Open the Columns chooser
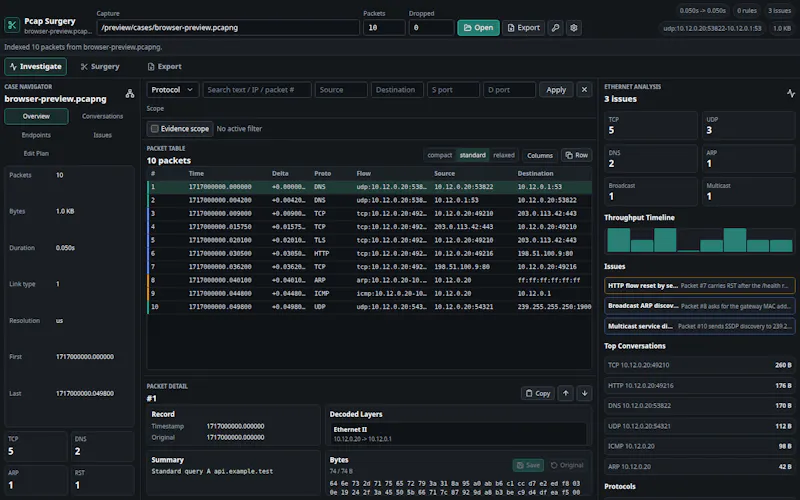 point(540,155)
